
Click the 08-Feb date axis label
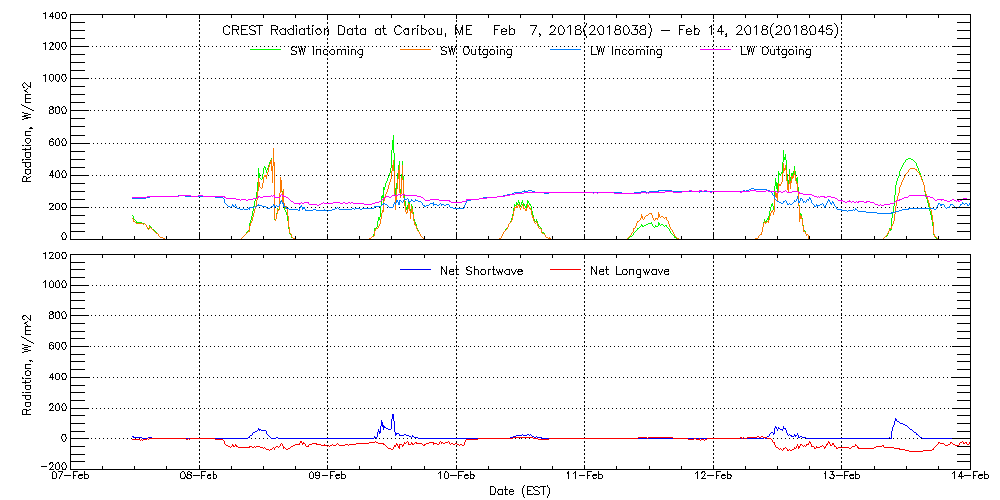[x=200, y=476]
